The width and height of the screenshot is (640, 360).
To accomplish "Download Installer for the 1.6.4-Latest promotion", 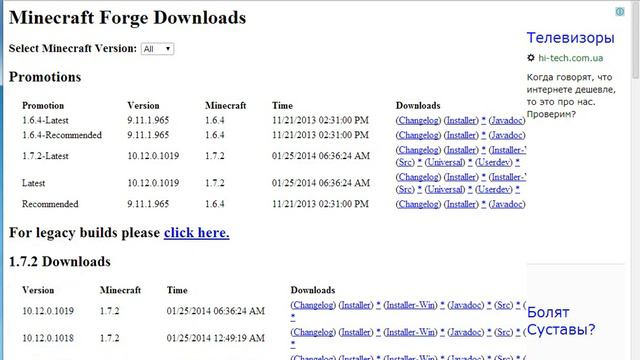I will 461,120.
